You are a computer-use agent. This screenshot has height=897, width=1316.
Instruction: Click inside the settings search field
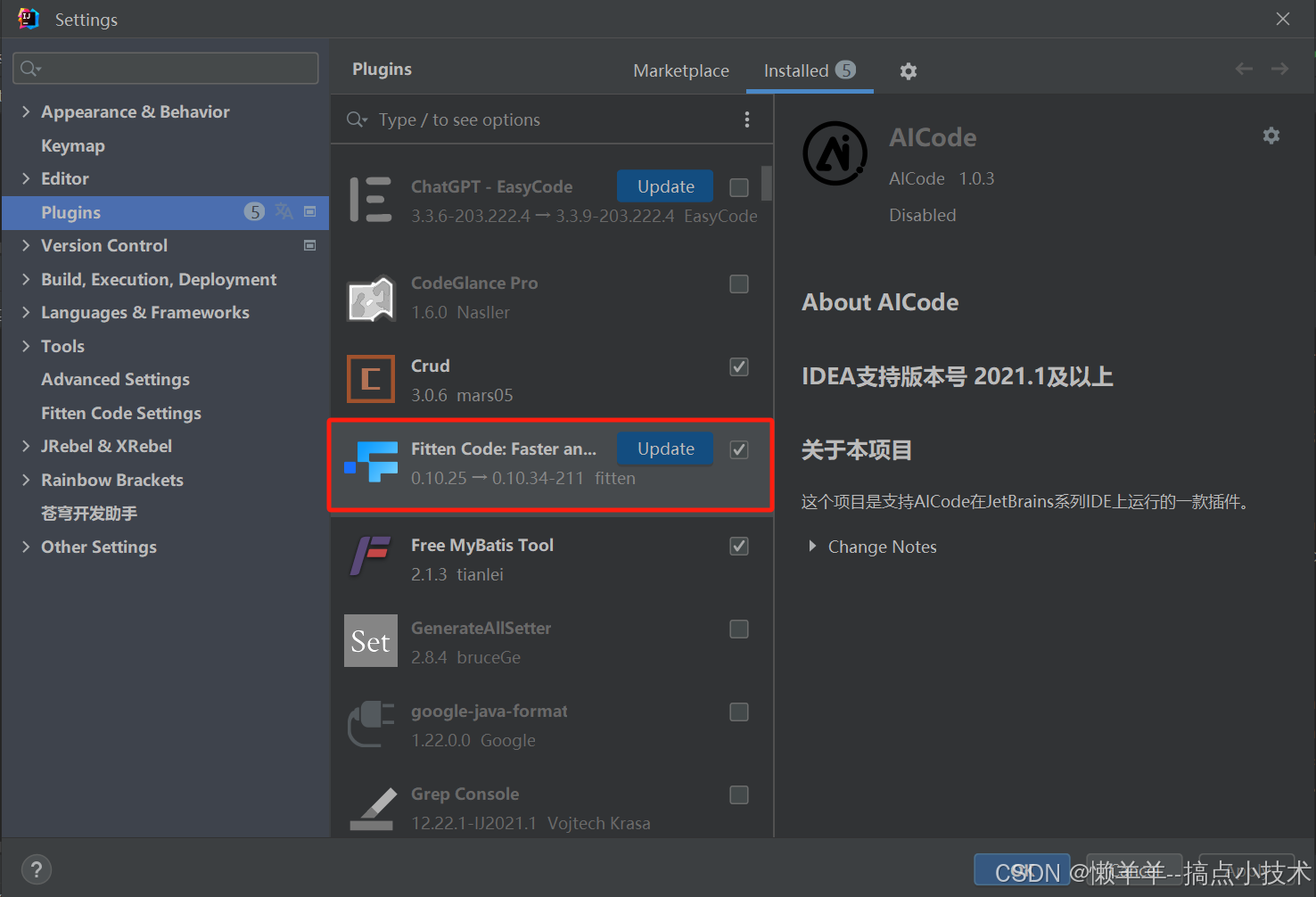(166, 69)
